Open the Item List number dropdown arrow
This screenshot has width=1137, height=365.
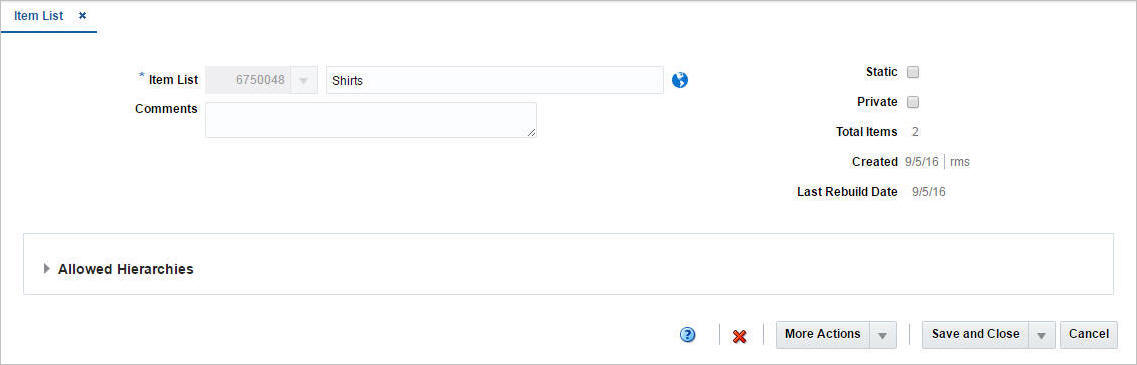pos(304,81)
